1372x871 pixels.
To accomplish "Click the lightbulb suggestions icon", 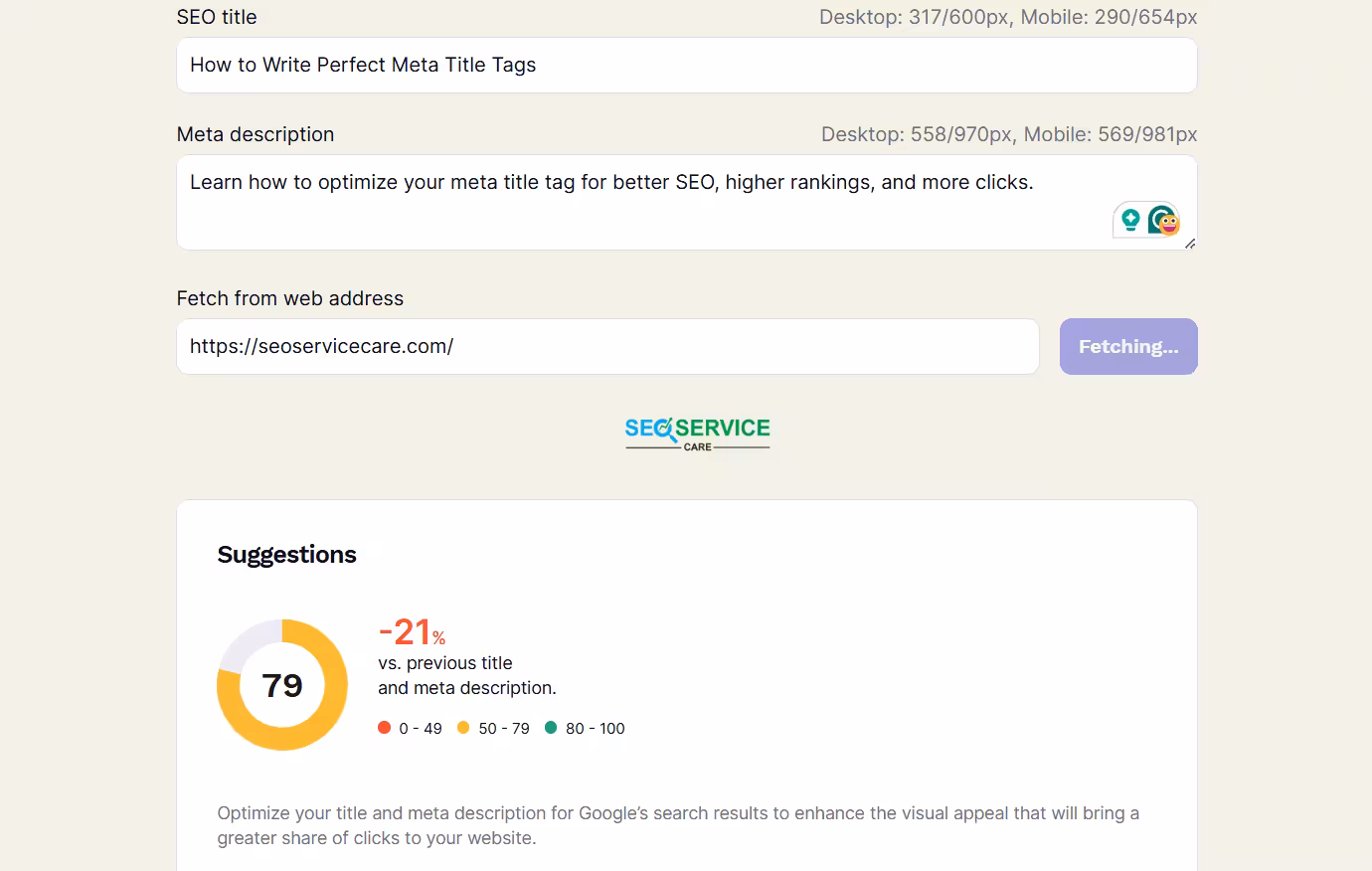I will pos(1130,218).
